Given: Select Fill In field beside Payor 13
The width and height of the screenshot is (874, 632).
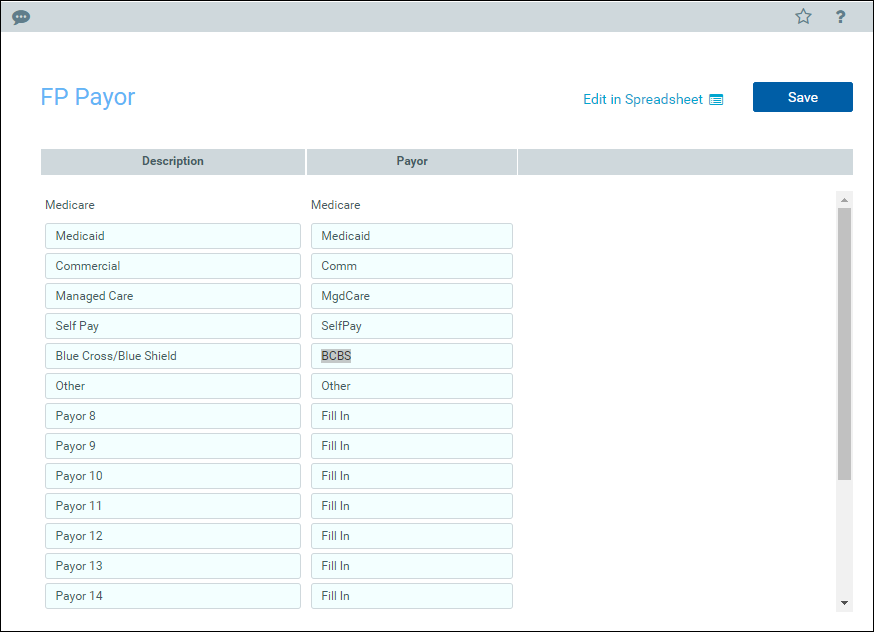Looking at the screenshot, I should 412,566.
